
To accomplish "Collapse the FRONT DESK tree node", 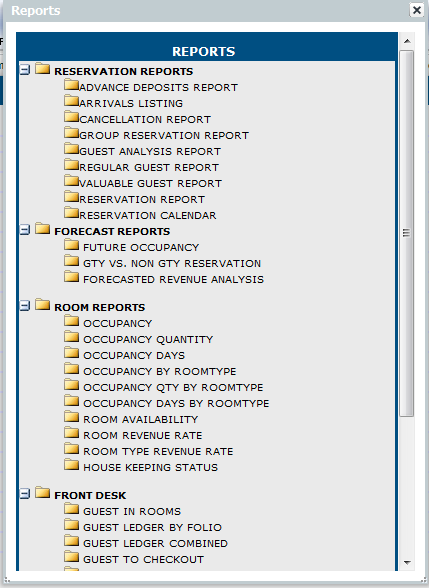I will (x=25, y=494).
